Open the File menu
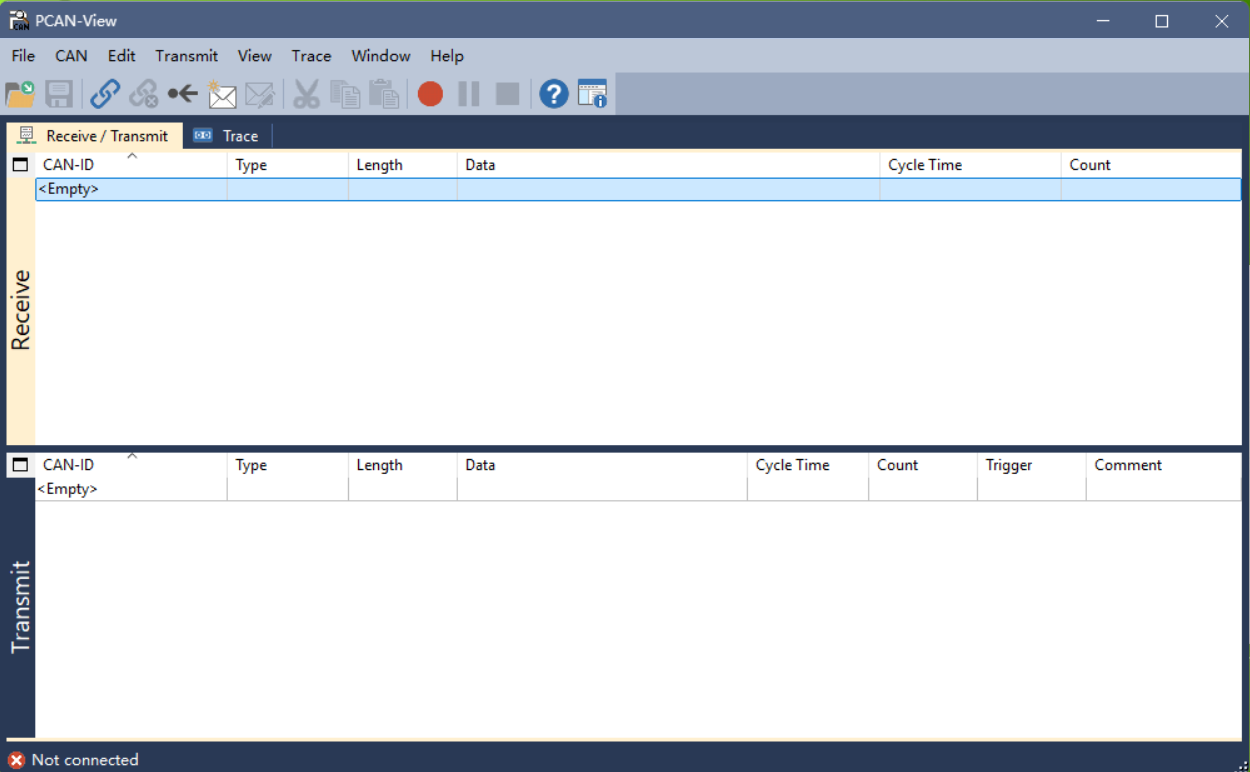 (23, 56)
